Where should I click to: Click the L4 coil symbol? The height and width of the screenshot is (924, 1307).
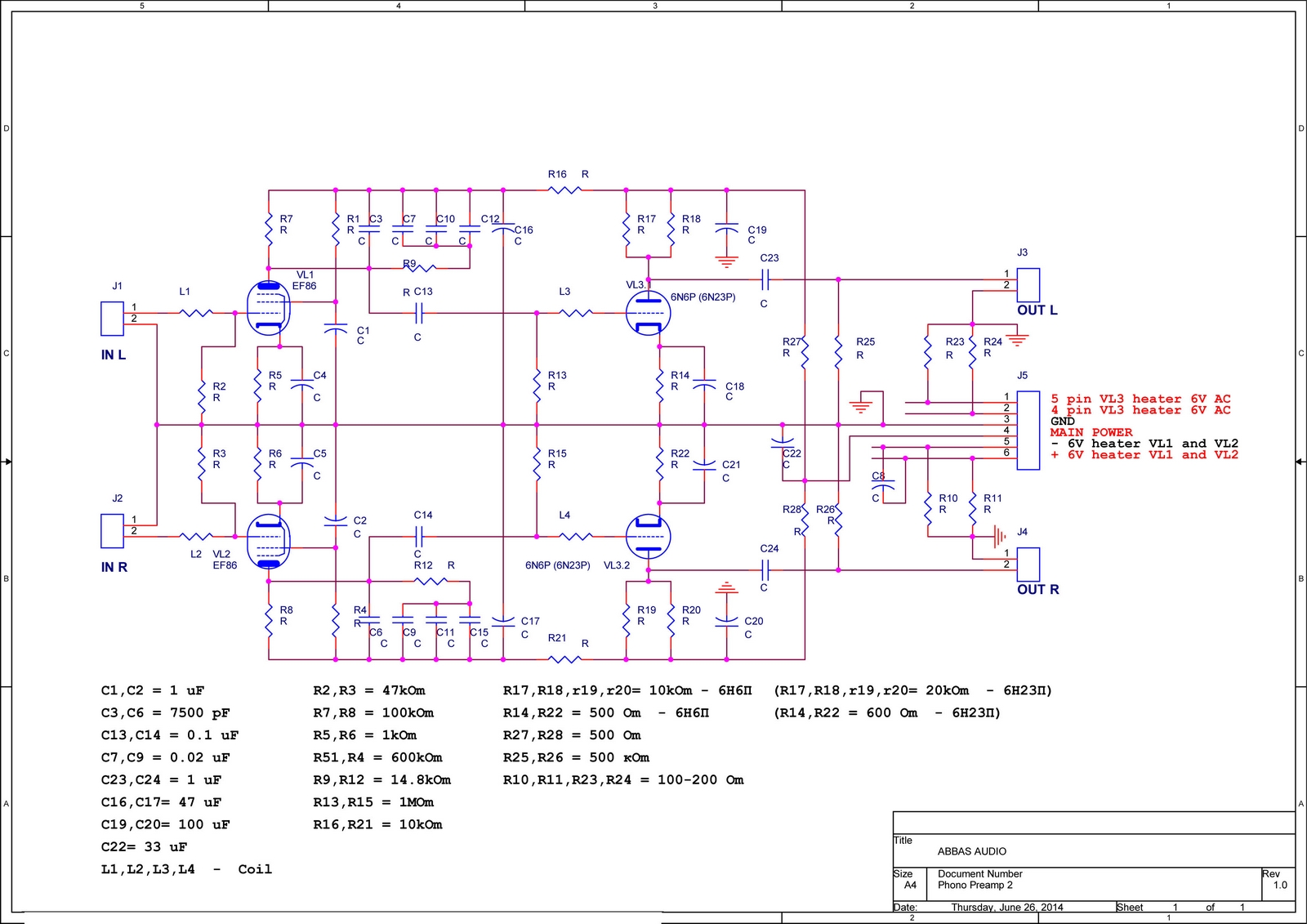tap(576, 537)
